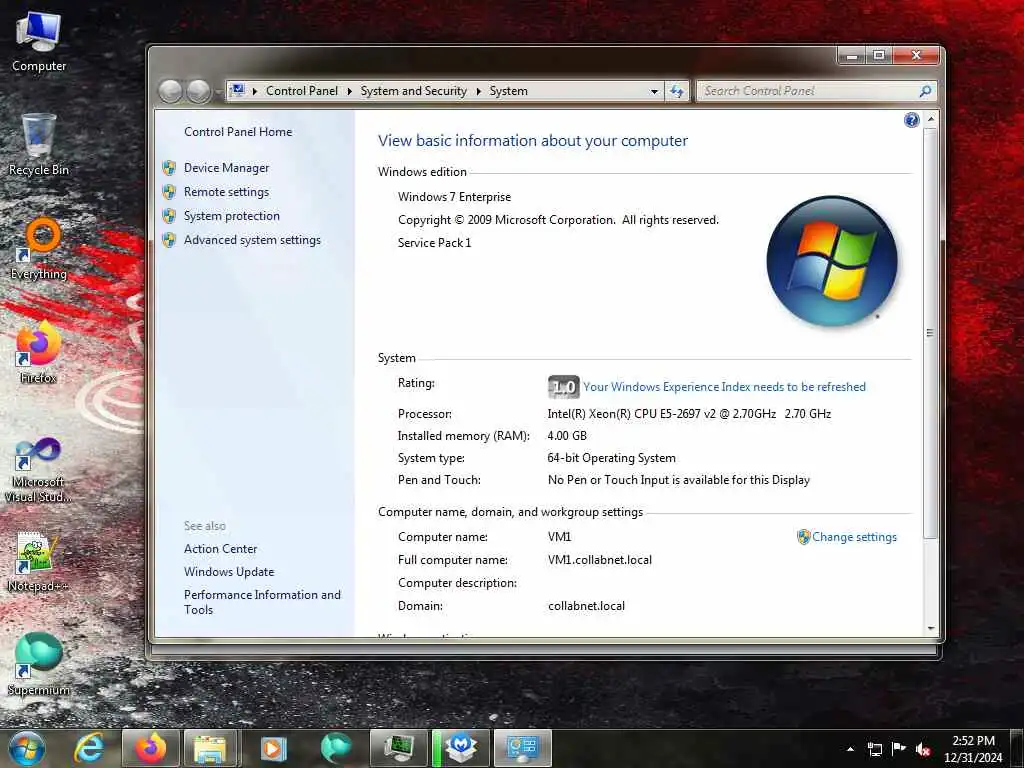Click the Windows Experience Index rating badge

[563, 387]
